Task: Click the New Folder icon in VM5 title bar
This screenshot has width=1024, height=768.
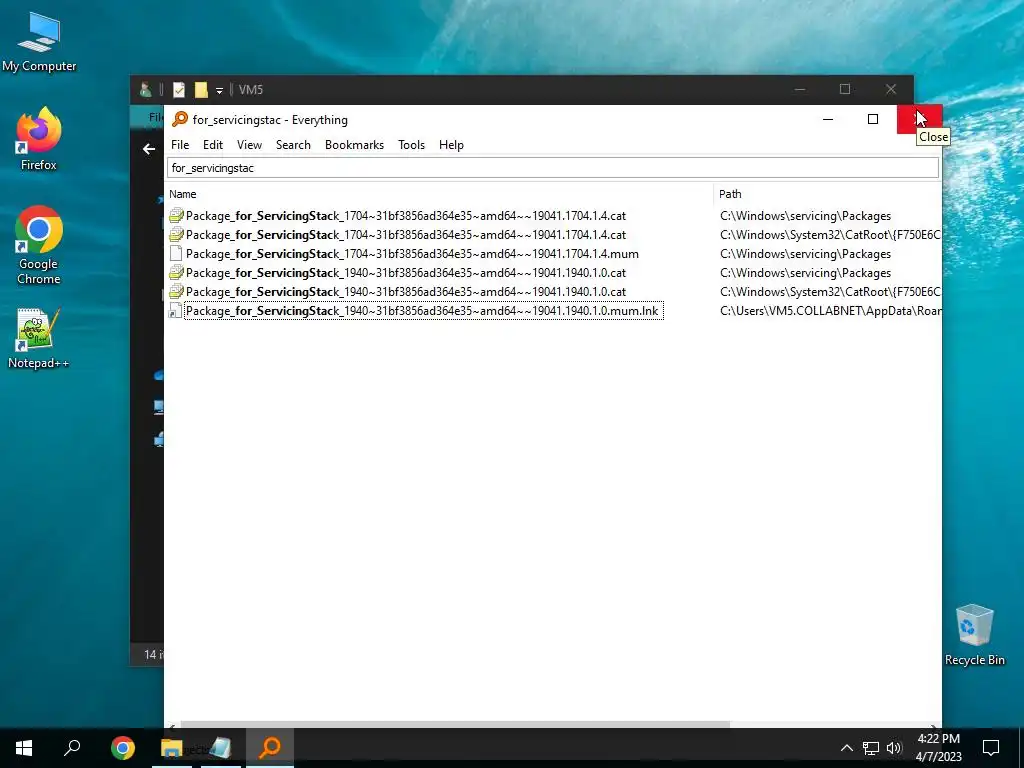Action: coord(201,89)
